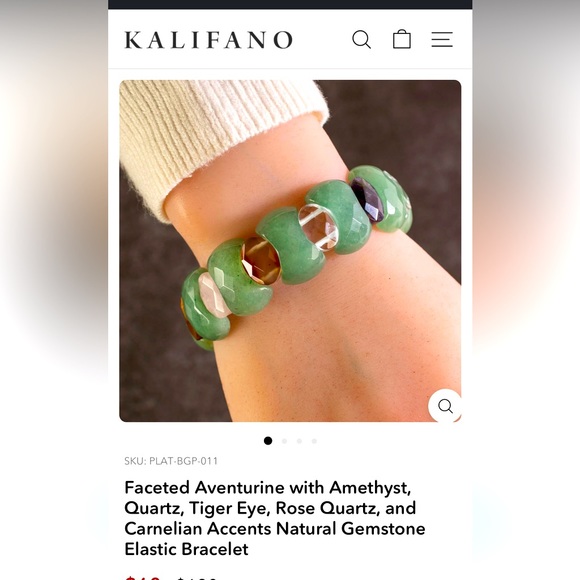Open the aventurine bracelet product photo
This screenshot has width=580, height=580.
click(290, 251)
